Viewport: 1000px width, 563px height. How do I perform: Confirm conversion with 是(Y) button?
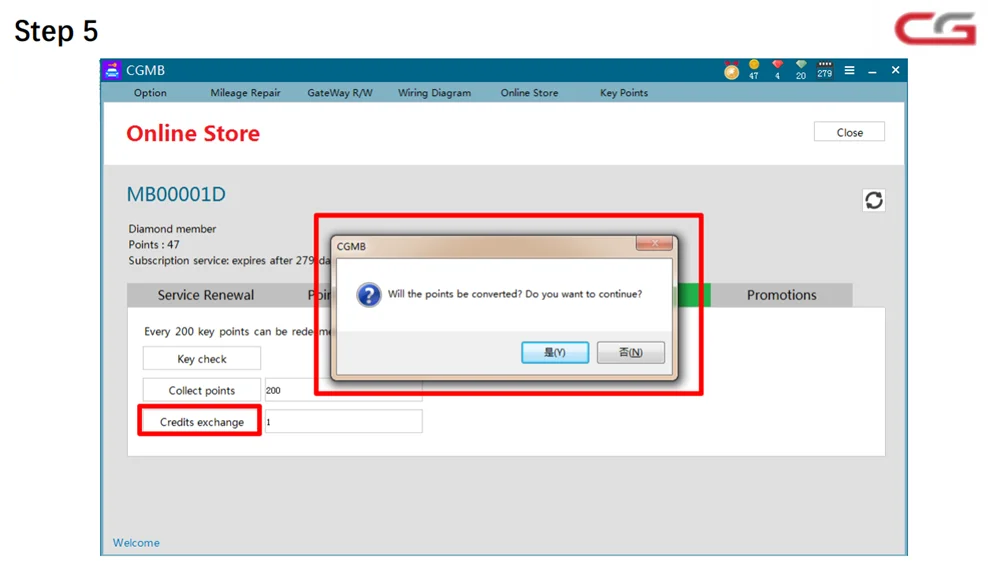point(555,353)
